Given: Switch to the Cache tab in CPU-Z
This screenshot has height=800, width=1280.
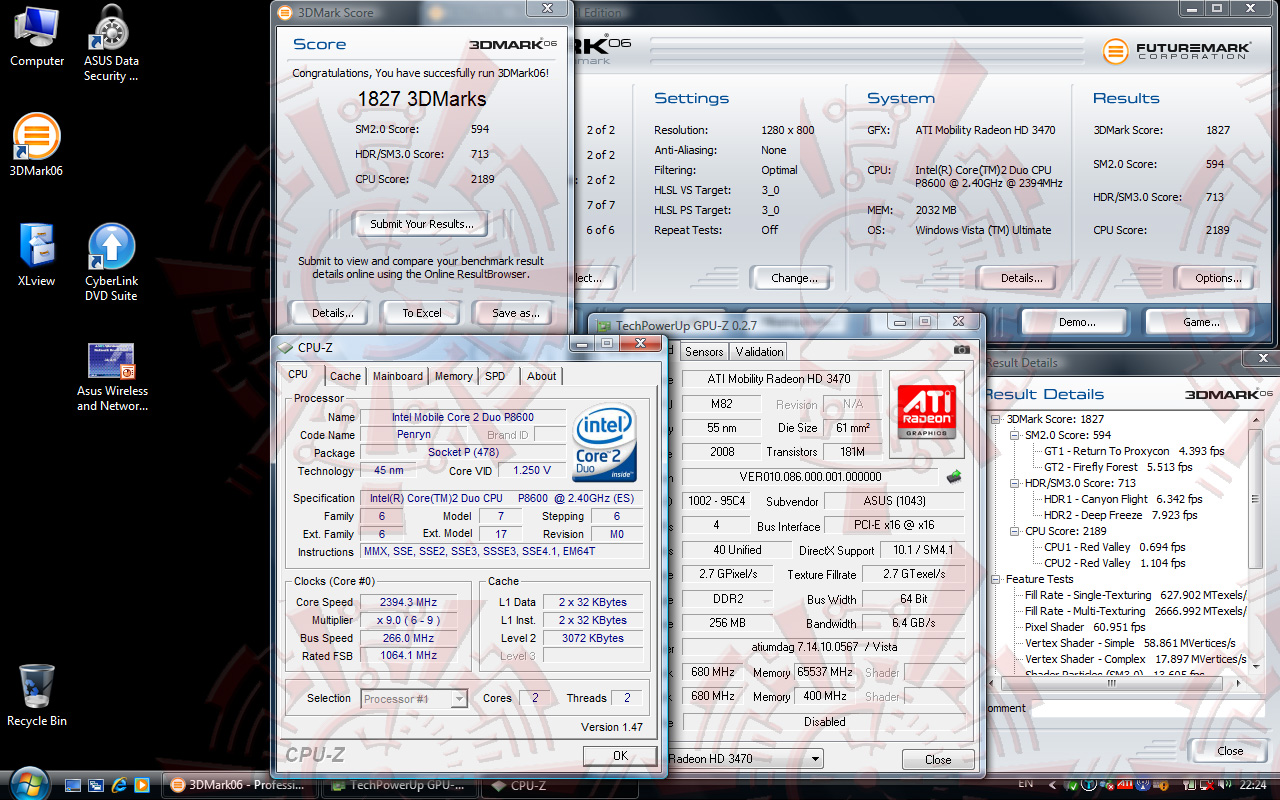Looking at the screenshot, I should tap(345, 376).
